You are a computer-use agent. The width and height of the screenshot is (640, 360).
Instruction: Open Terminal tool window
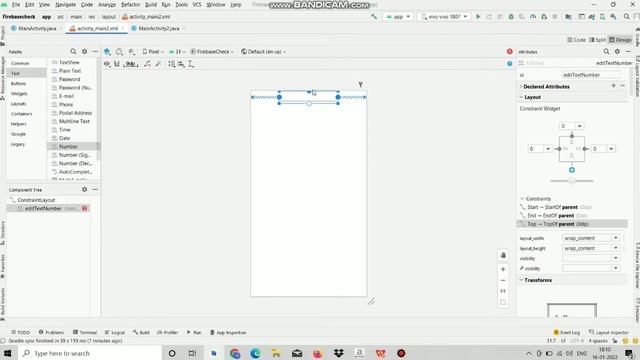click(84, 332)
